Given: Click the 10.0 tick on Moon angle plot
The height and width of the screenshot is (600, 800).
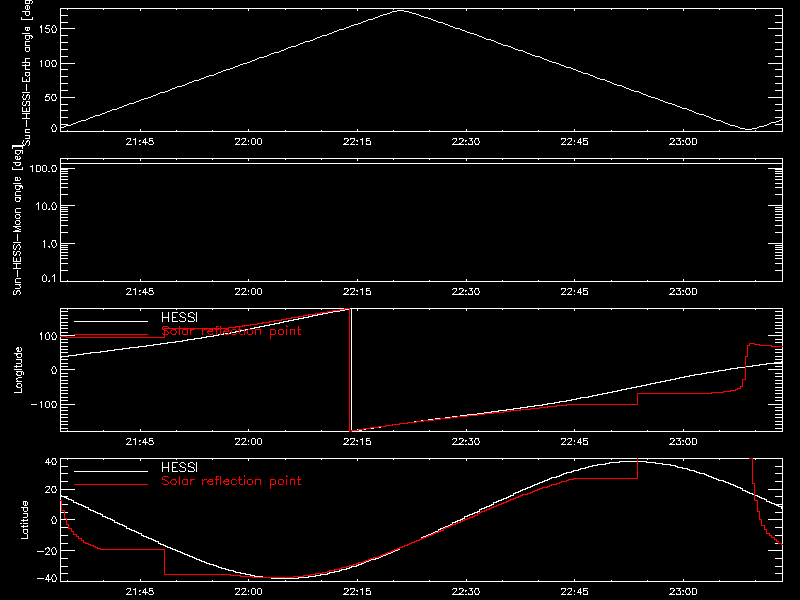Looking at the screenshot, I should click(46, 206).
